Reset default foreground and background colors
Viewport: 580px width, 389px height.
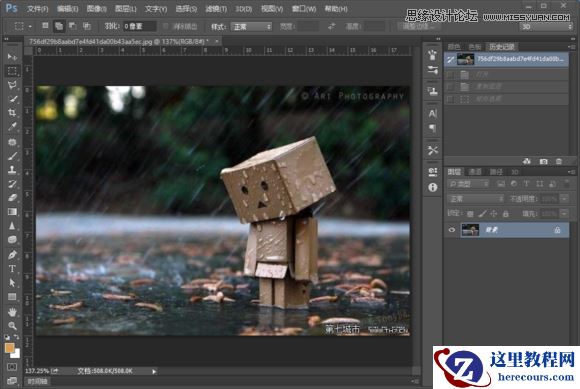7,337
